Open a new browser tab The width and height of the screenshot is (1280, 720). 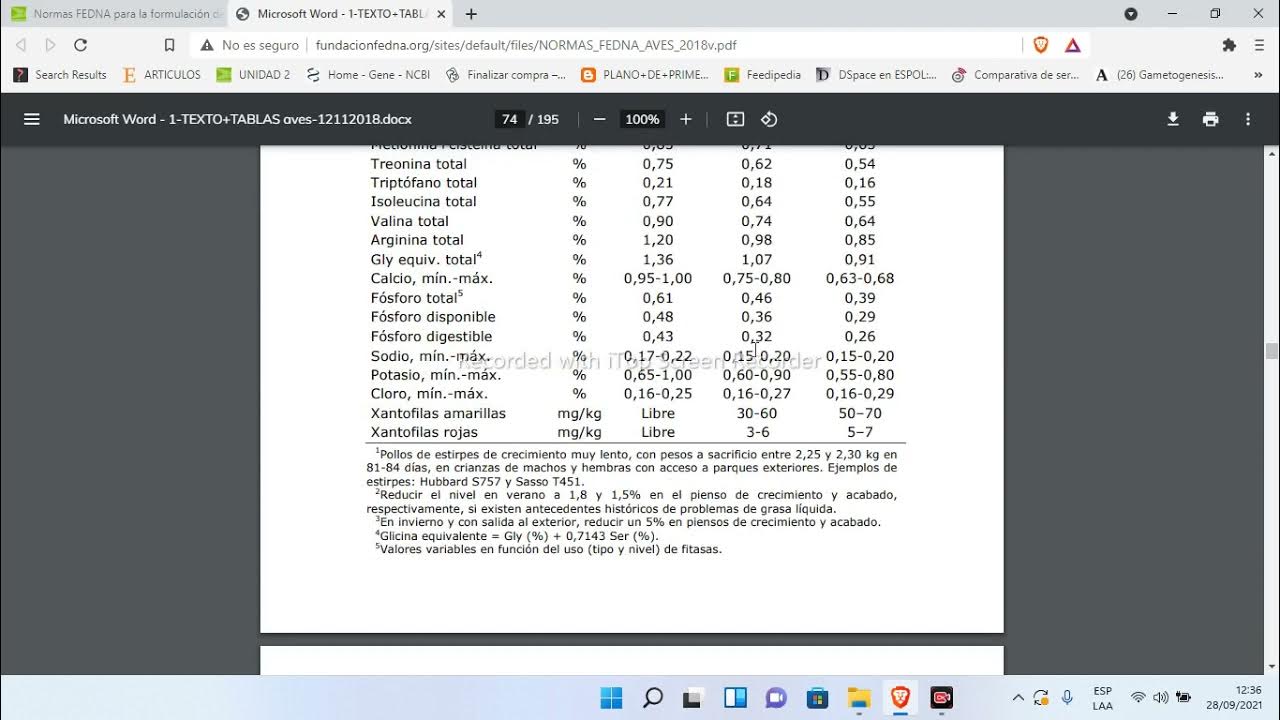pyautogui.click(x=471, y=14)
